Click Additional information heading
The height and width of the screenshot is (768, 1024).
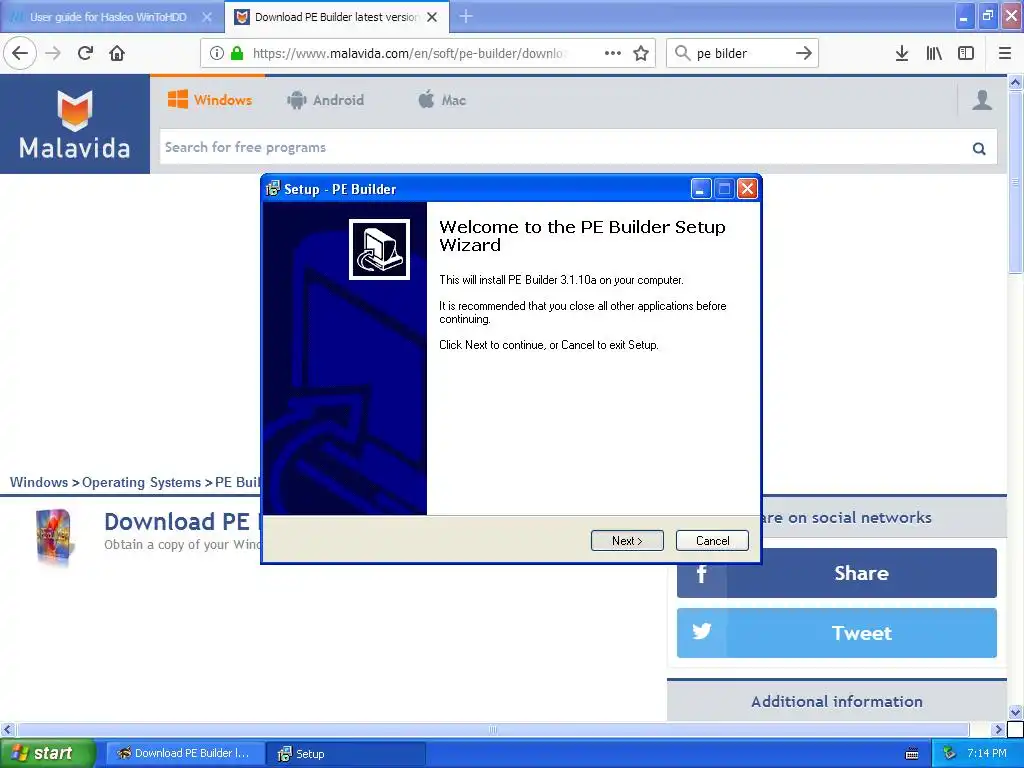tap(837, 701)
